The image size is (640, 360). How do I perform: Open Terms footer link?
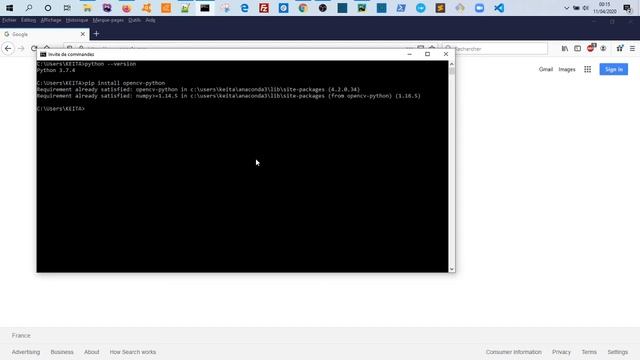click(x=589, y=352)
